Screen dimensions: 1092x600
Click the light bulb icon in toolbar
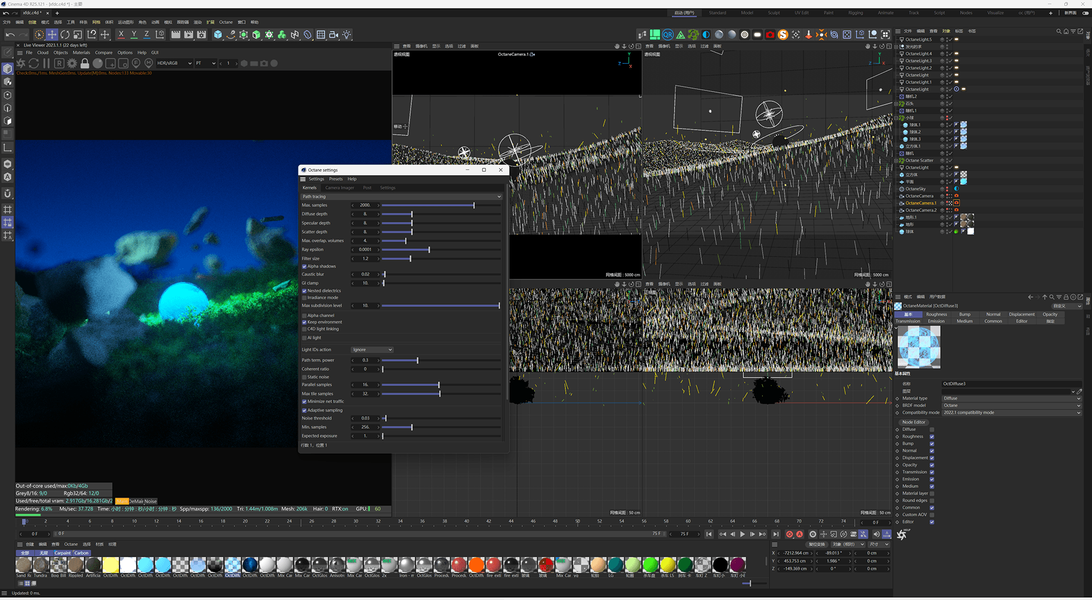click(x=347, y=35)
